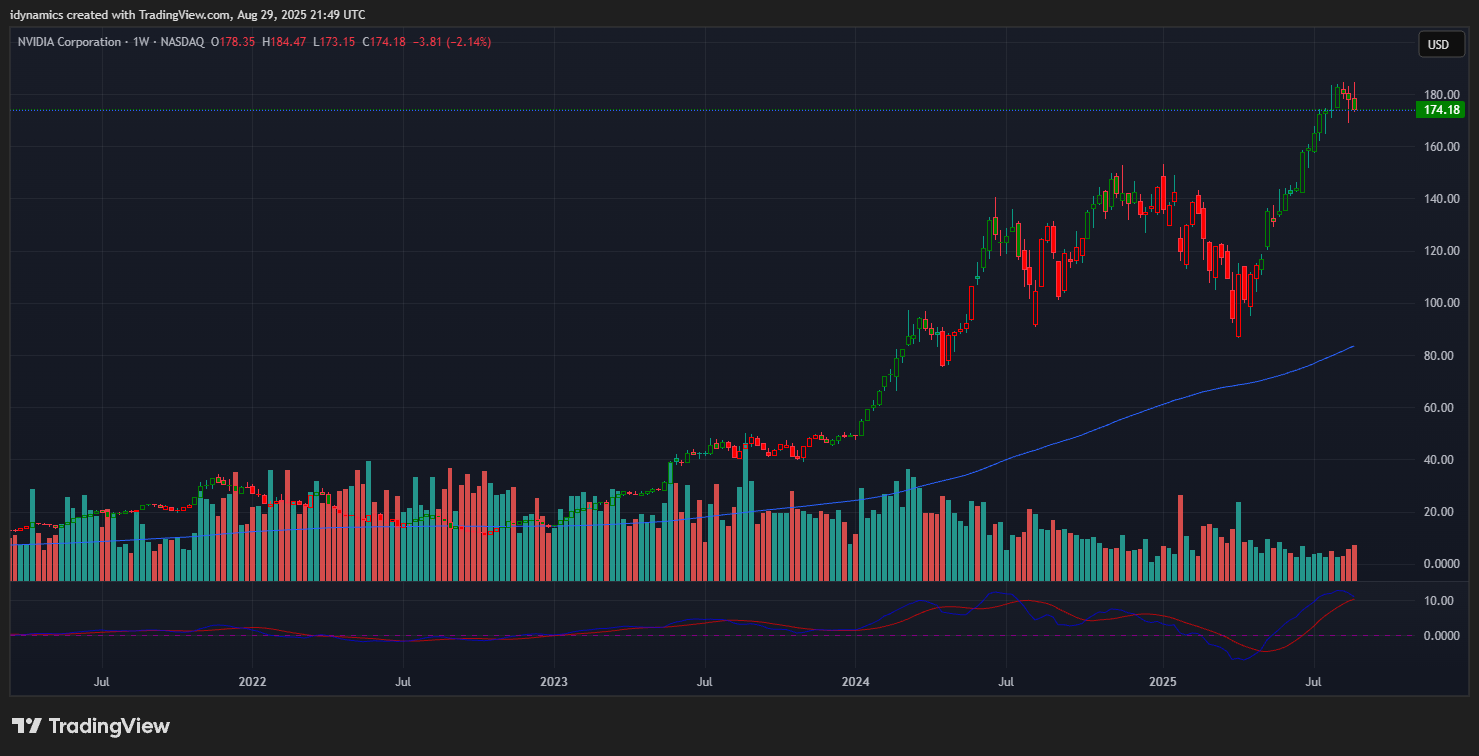Click the idynamics snapshot credit header text

pyautogui.click(x=188, y=14)
